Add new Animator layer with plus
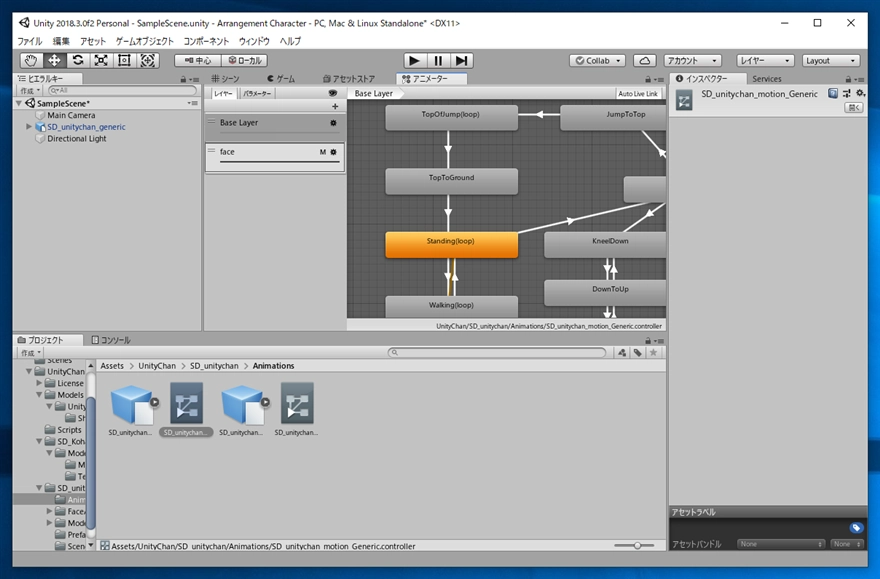880x579 pixels. coord(335,106)
